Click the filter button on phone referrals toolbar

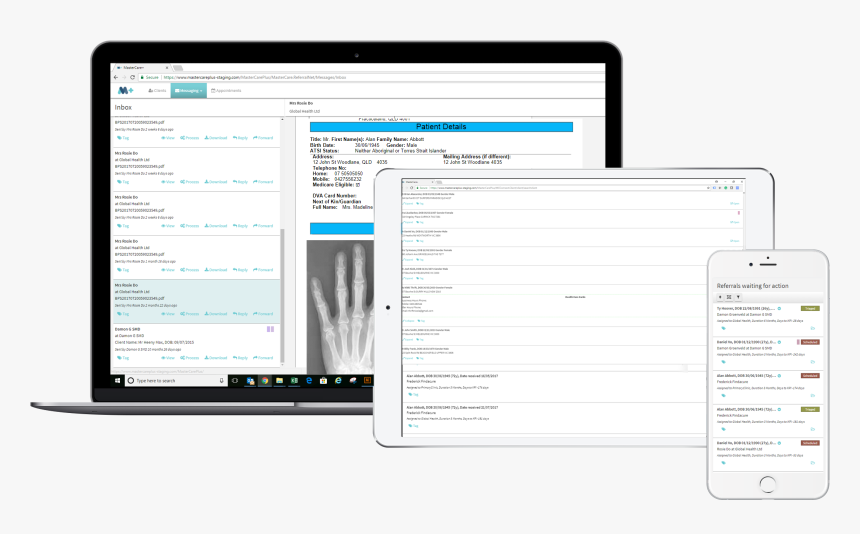tap(738, 297)
